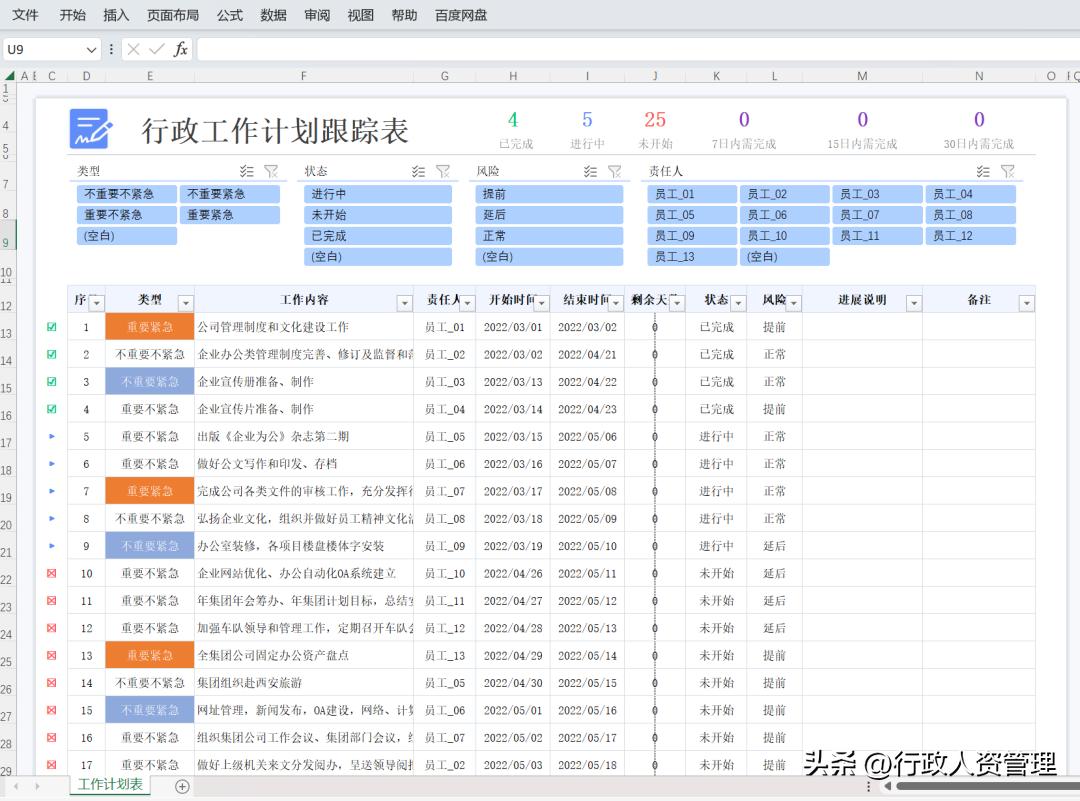Screen dimensions: 1080x801
Task: Switch to the 公式 ribbon tab
Action: [x=229, y=15]
